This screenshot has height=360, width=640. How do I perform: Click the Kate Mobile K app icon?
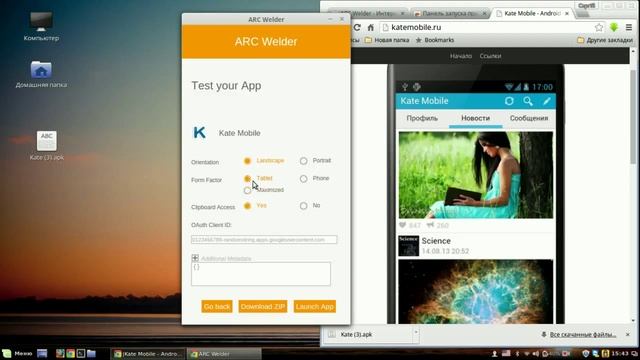pos(200,133)
